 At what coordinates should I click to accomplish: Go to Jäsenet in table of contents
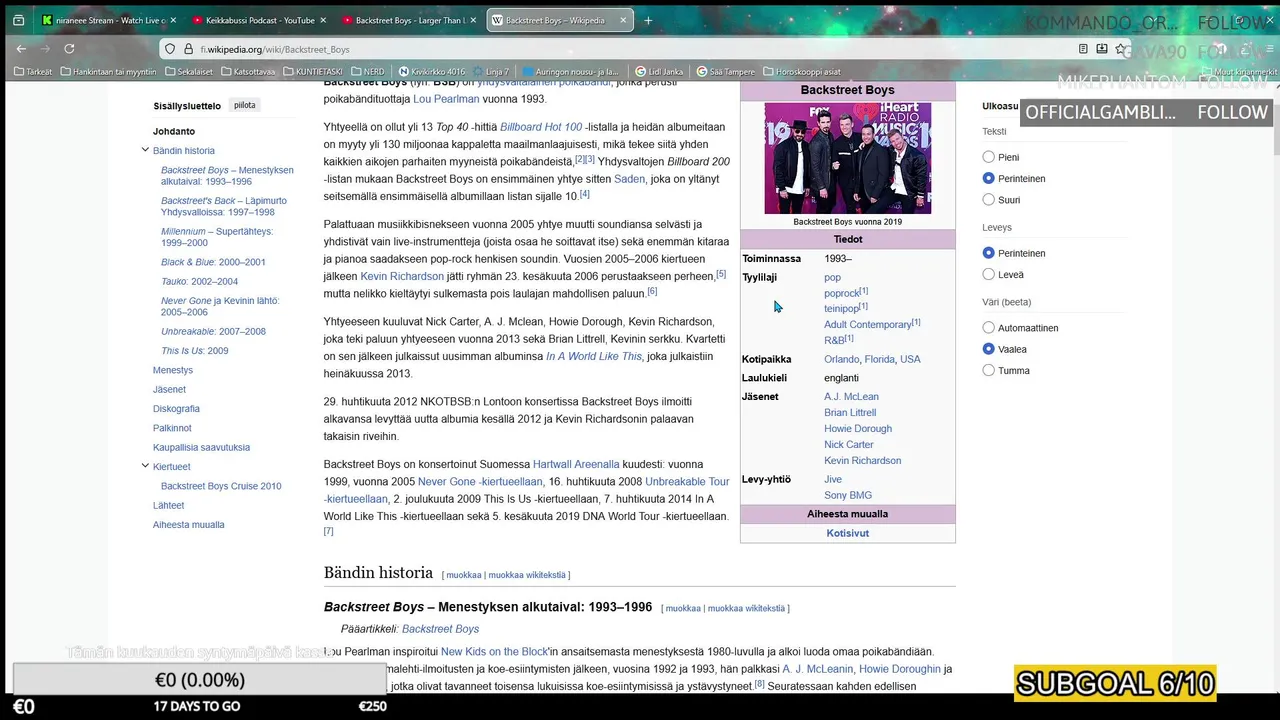169,389
